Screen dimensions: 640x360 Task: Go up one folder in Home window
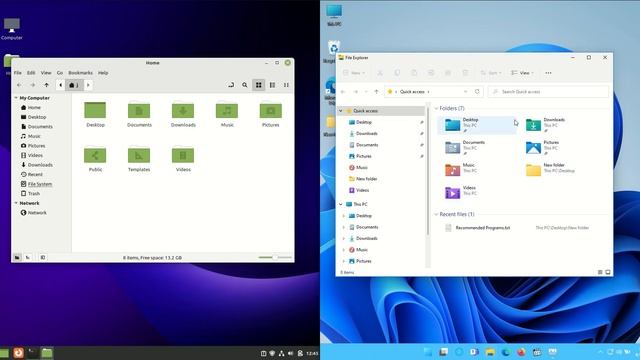47,85
